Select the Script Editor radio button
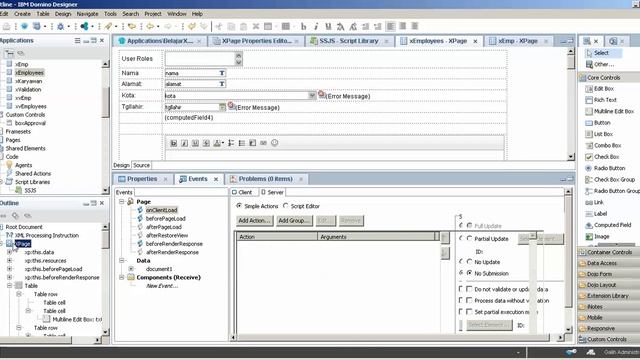The height and width of the screenshot is (360, 640). [x=286, y=206]
